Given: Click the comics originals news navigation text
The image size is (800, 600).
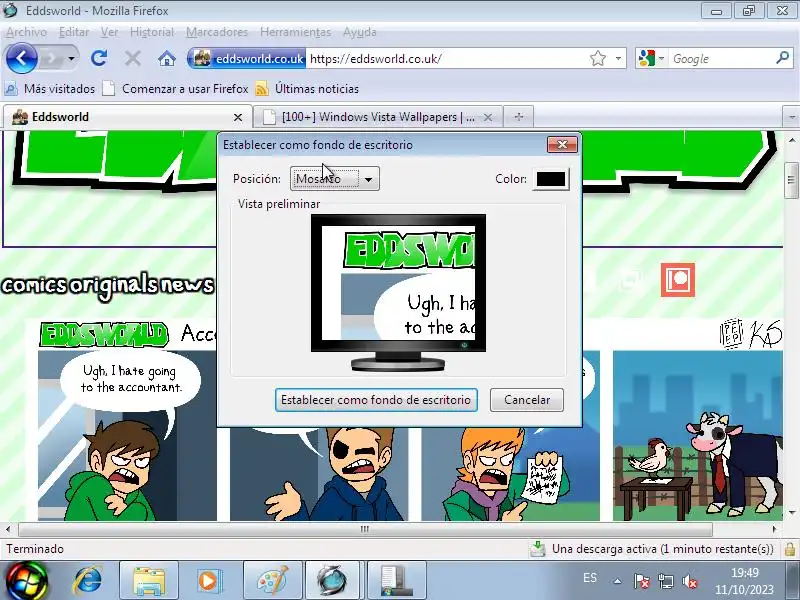Looking at the screenshot, I should click(108, 285).
